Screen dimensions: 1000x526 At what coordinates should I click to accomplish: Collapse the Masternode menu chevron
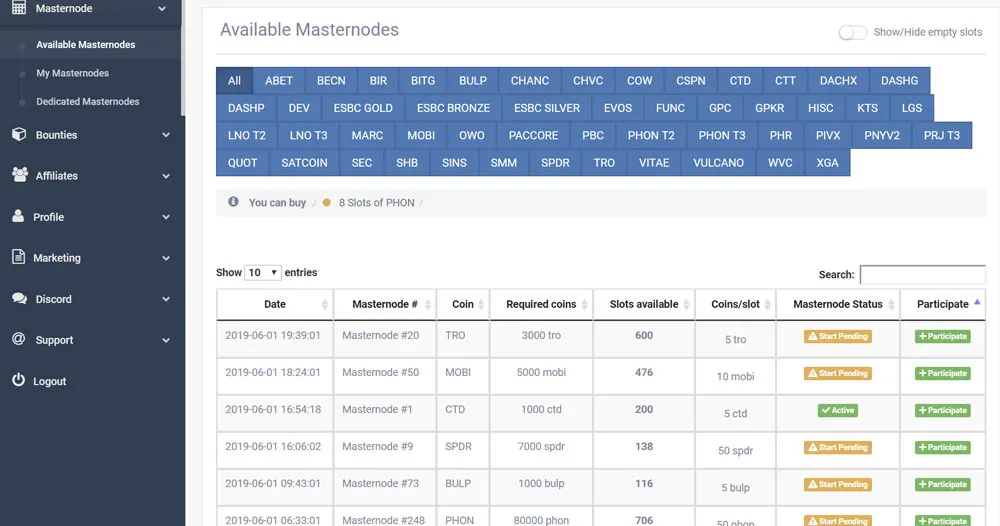tap(162, 9)
